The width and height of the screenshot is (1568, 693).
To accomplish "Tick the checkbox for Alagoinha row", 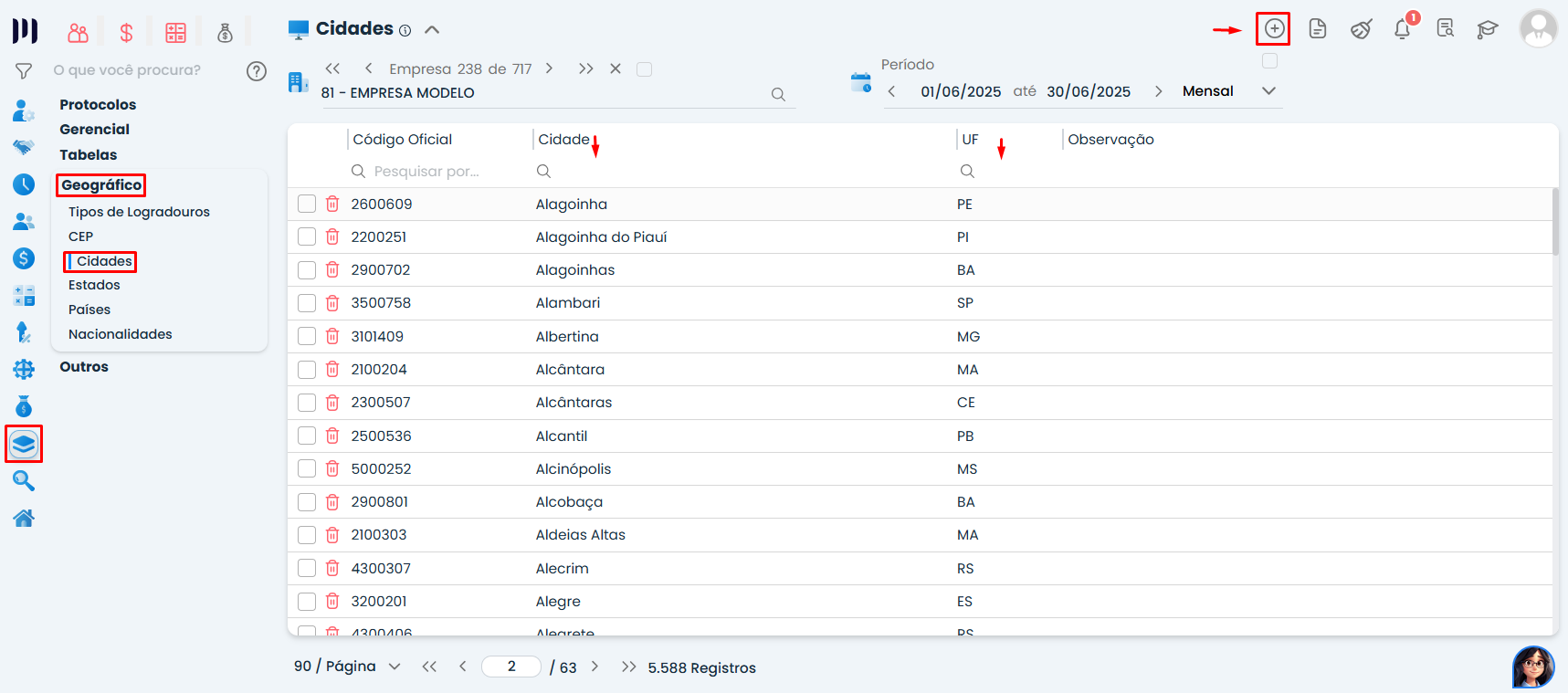I will click(307, 204).
